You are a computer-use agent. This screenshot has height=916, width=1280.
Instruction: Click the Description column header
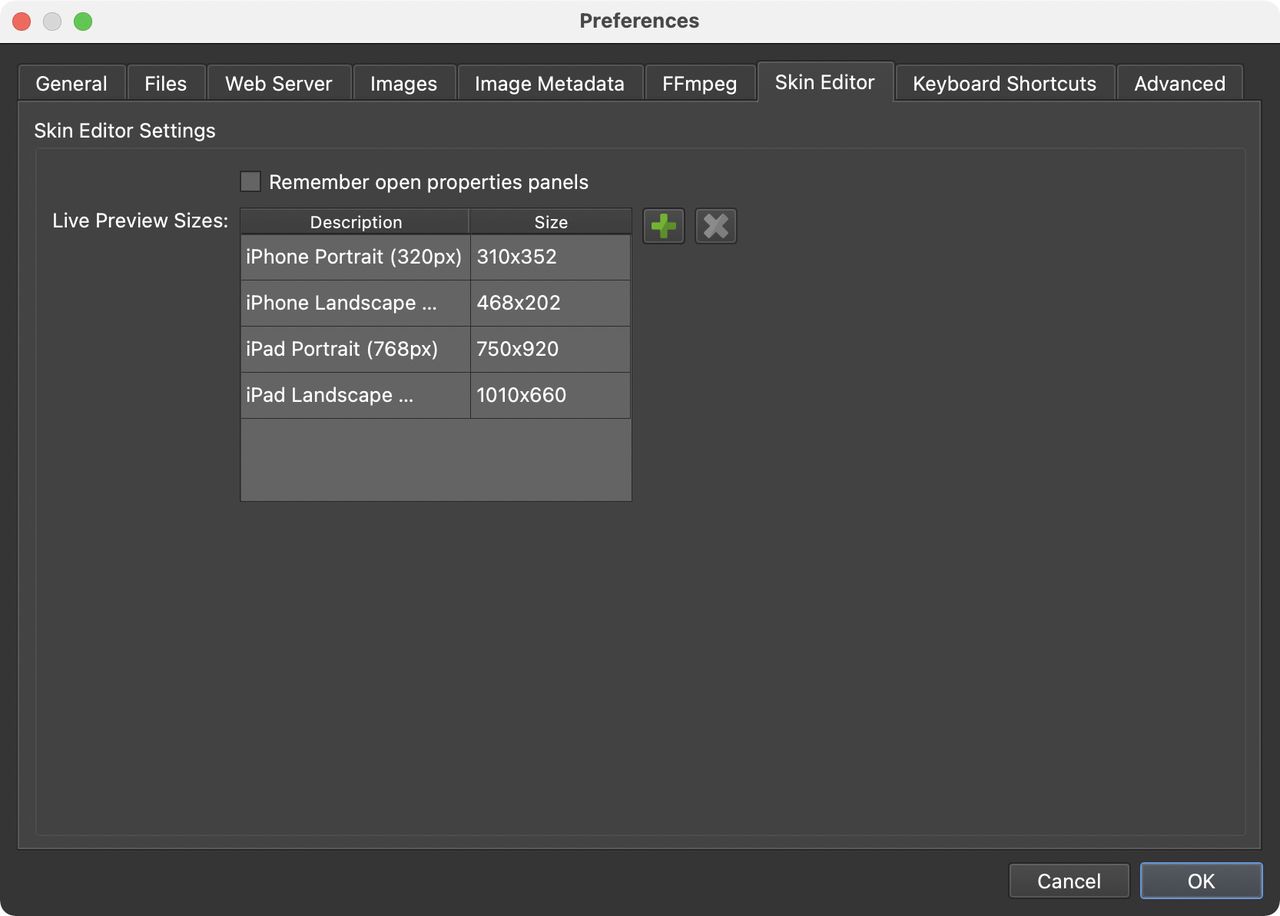(355, 221)
